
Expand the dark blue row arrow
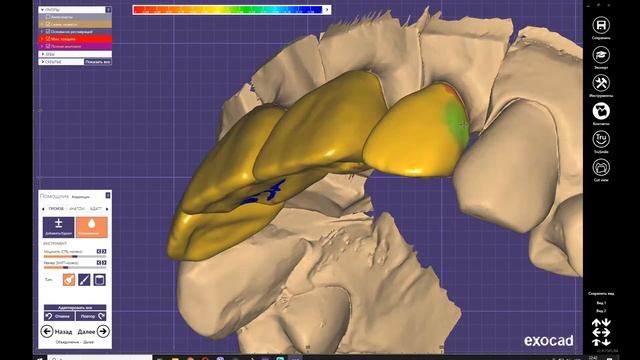pyautogui.click(x=42, y=31)
